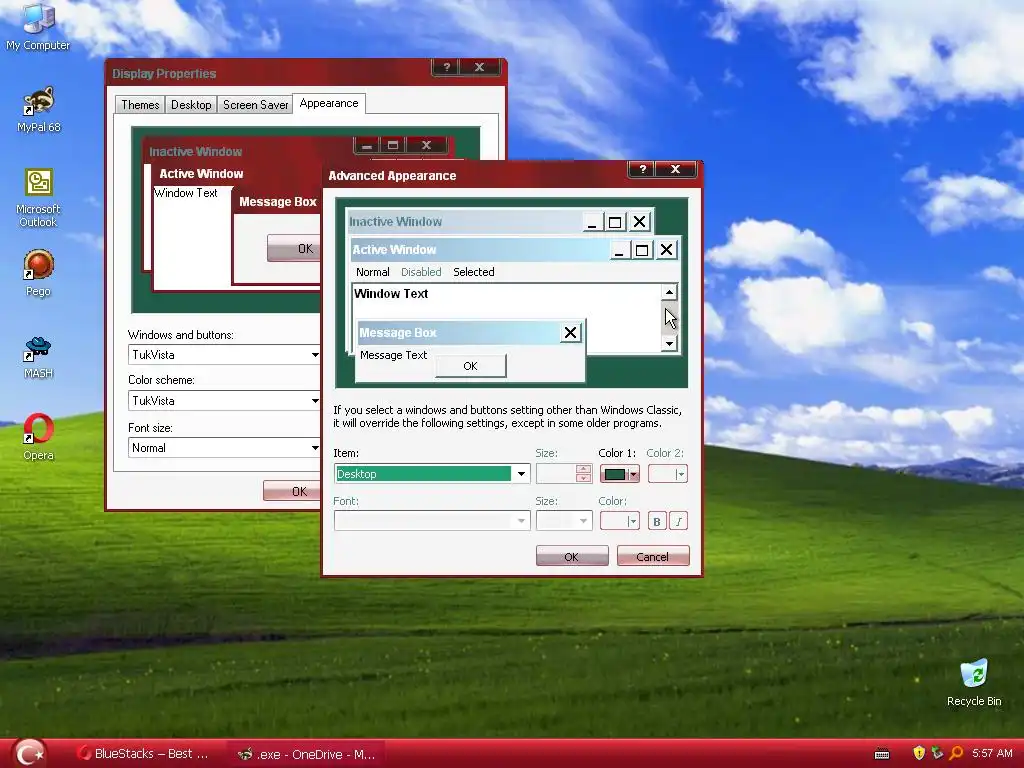The width and height of the screenshot is (1024, 768).
Task: Click Active Window maximize icon in the preview
Action: coord(642,250)
